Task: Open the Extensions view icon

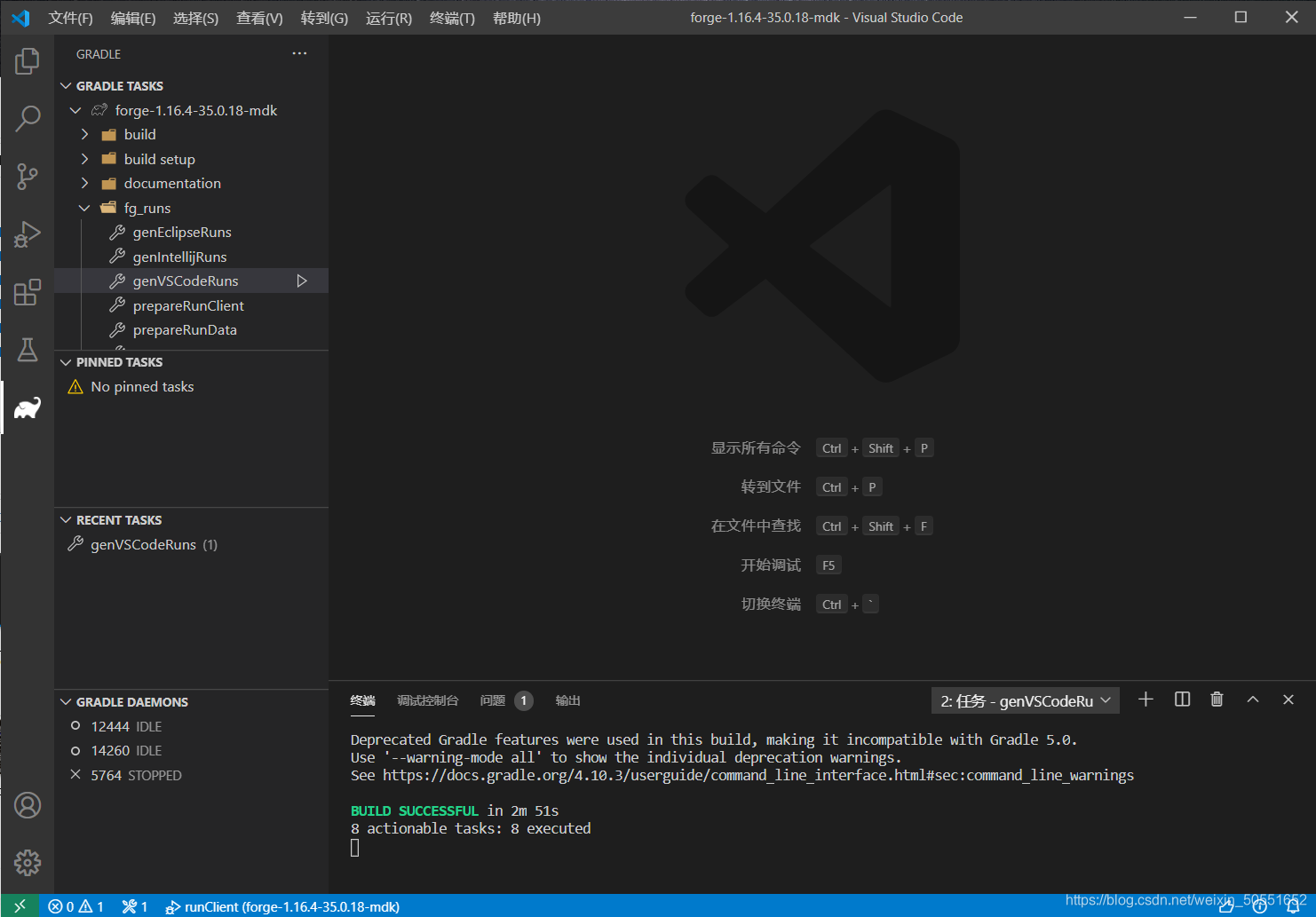Action: pyautogui.click(x=28, y=291)
